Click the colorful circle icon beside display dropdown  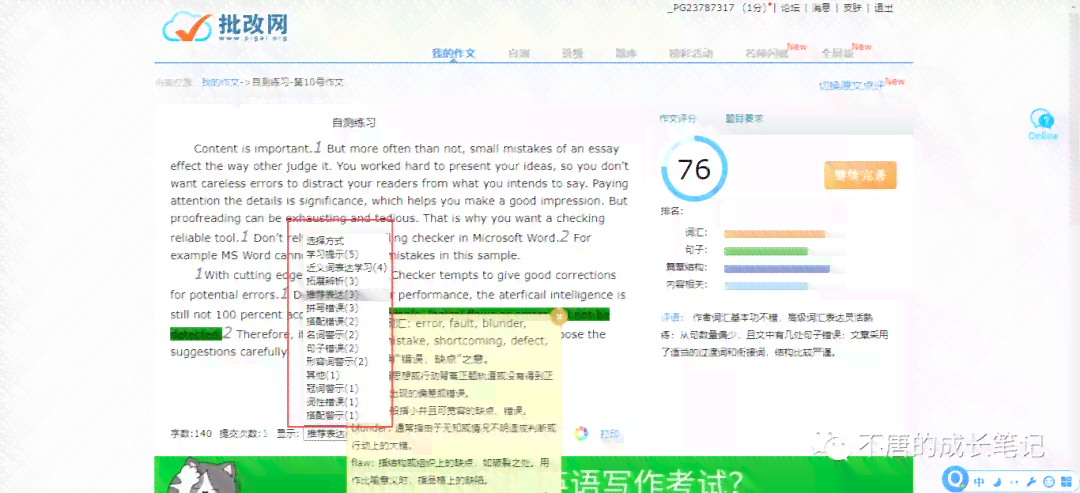[x=581, y=434]
